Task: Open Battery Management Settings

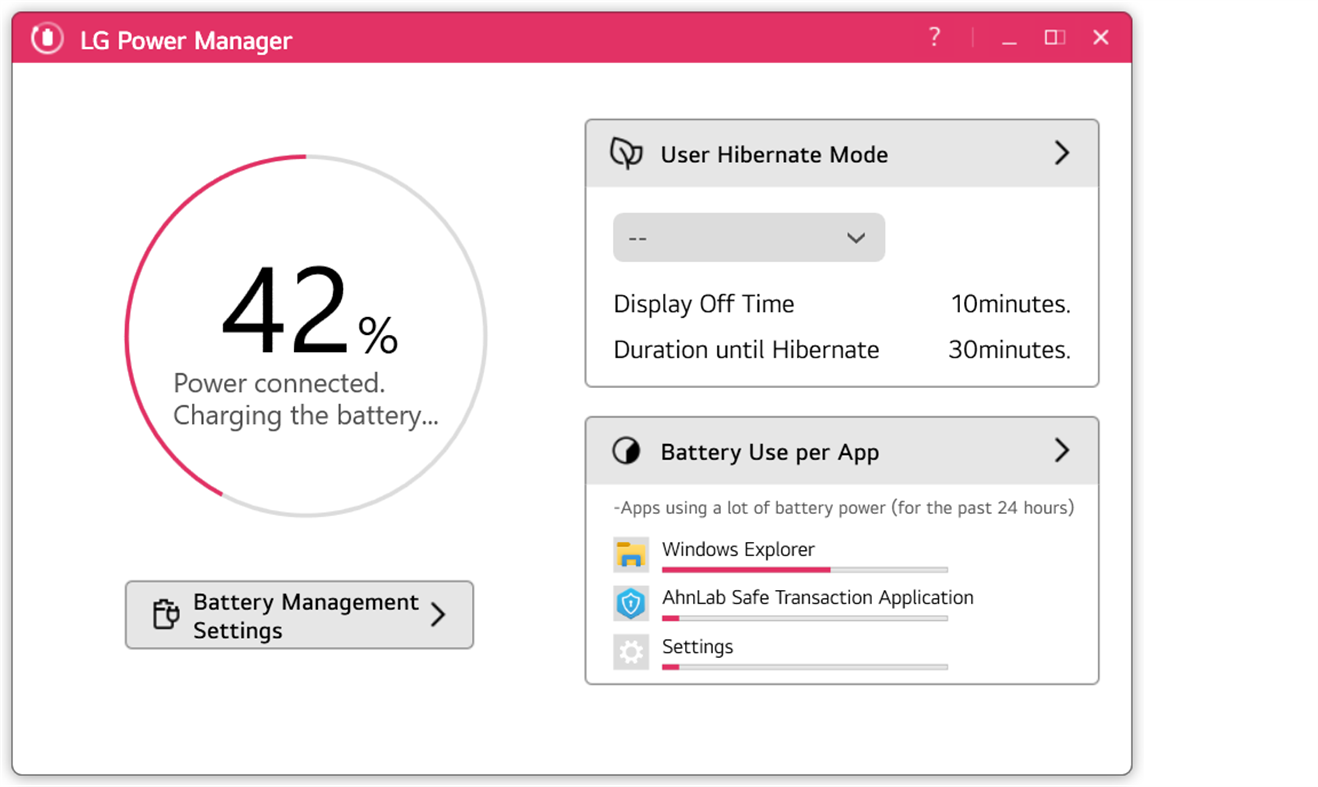Action: tap(298, 614)
